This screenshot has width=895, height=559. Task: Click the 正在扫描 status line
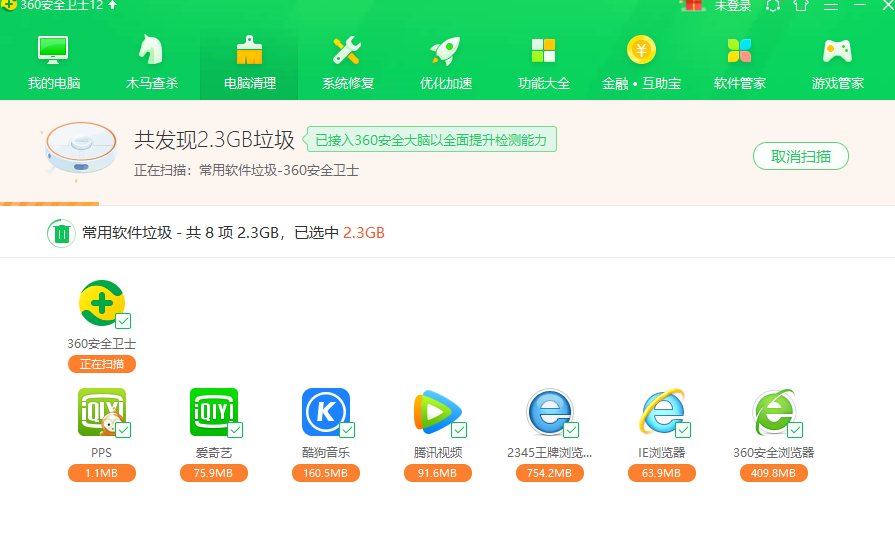coord(246,170)
